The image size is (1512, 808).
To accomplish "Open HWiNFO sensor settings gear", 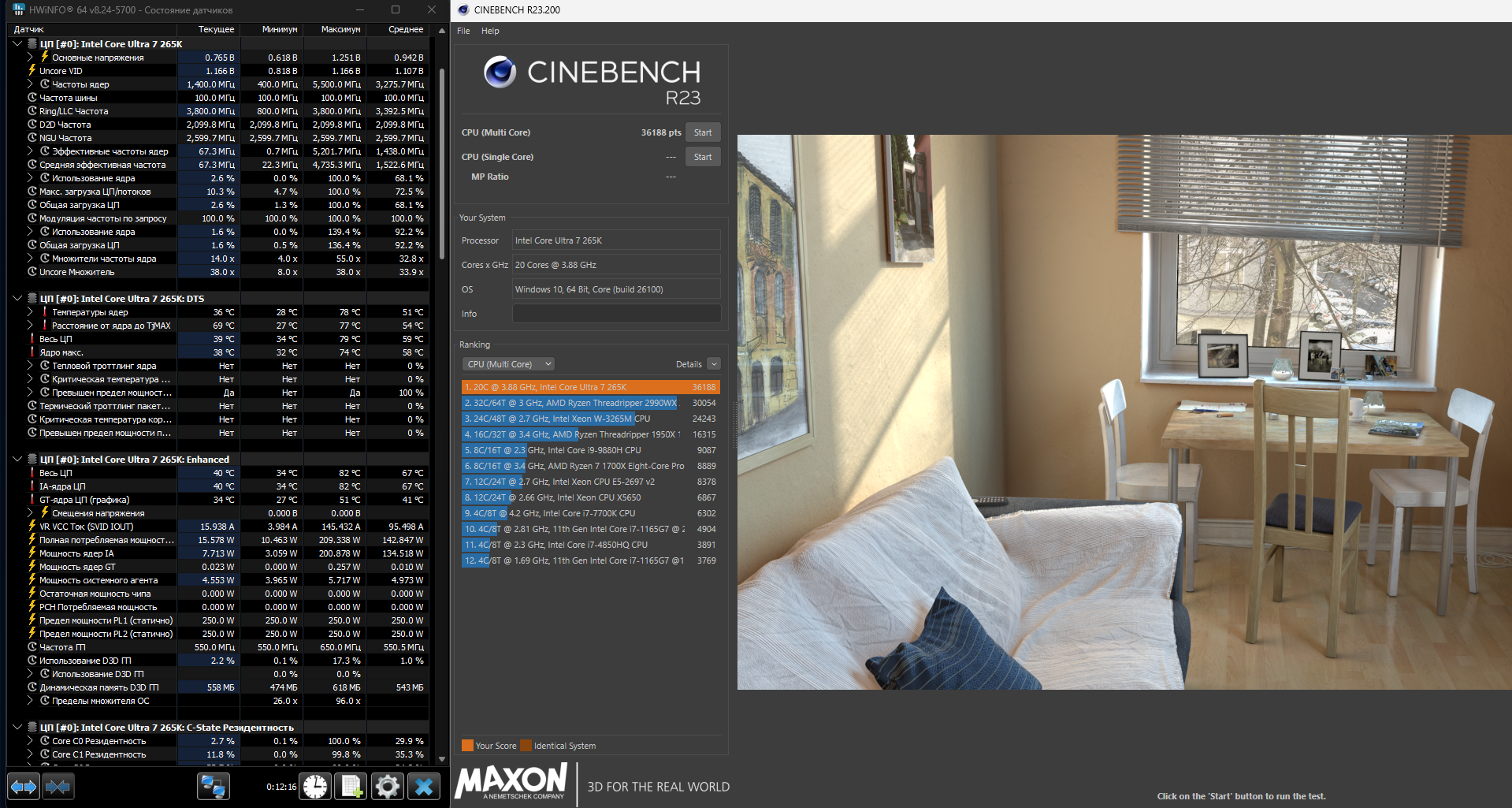I will (x=388, y=786).
